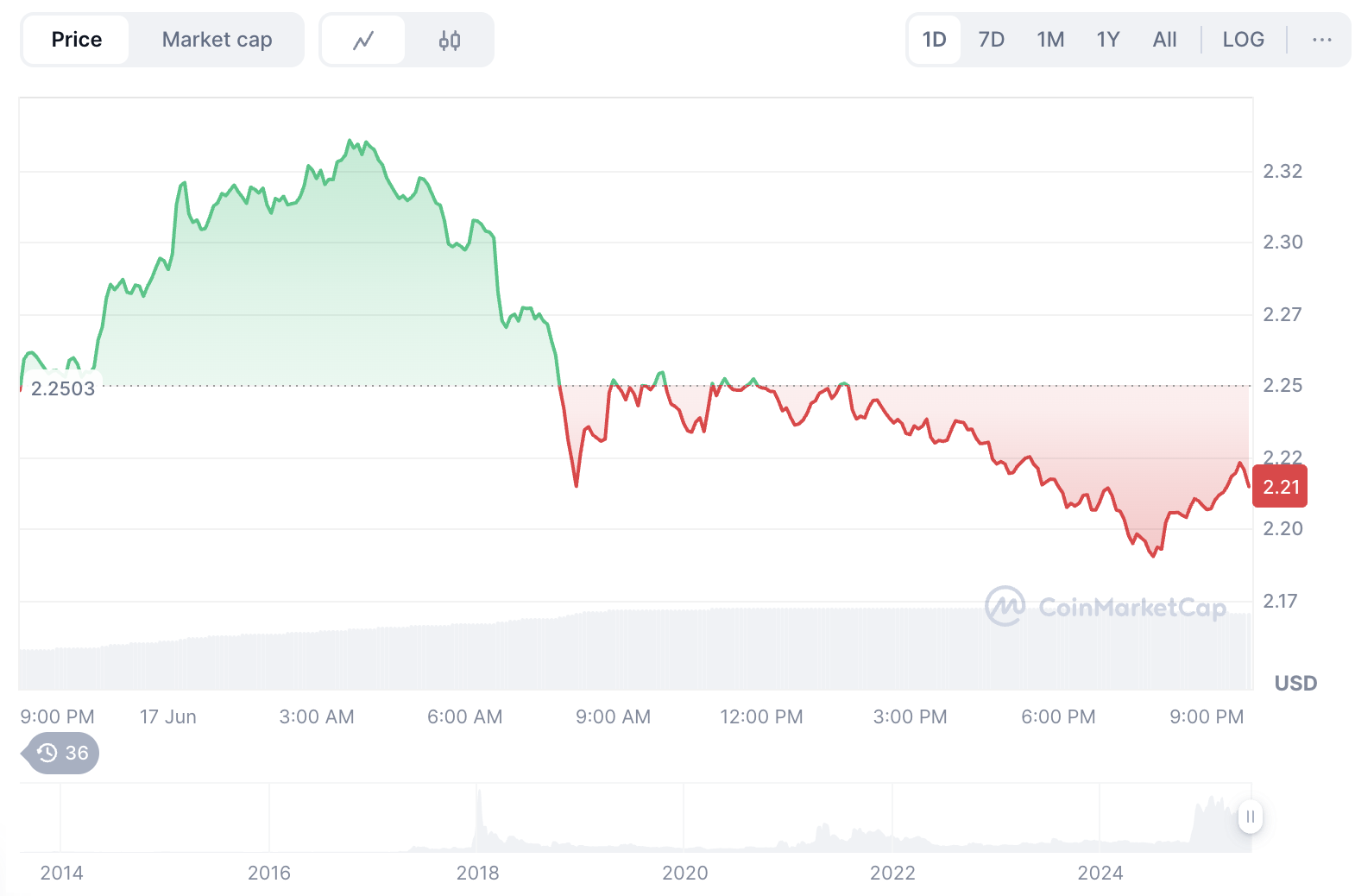Click the 2.2503 opening price label
Image resolution: width=1355 pixels, height=896 pixels.
pos(63,388)
